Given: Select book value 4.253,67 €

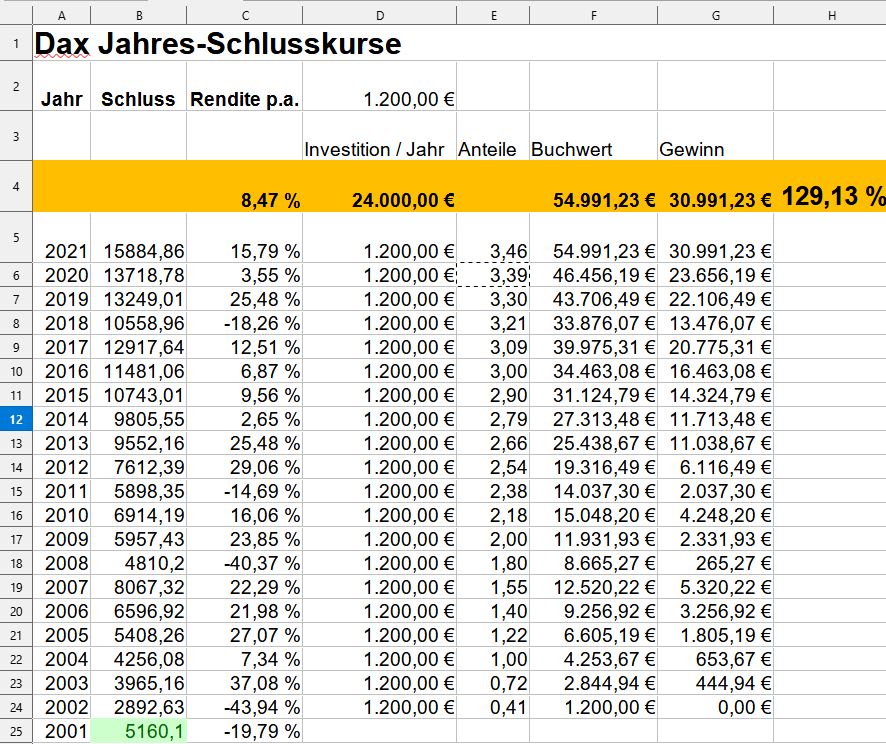Looking at the screenshot, I should pyautogui.click(x=593, y=659).
